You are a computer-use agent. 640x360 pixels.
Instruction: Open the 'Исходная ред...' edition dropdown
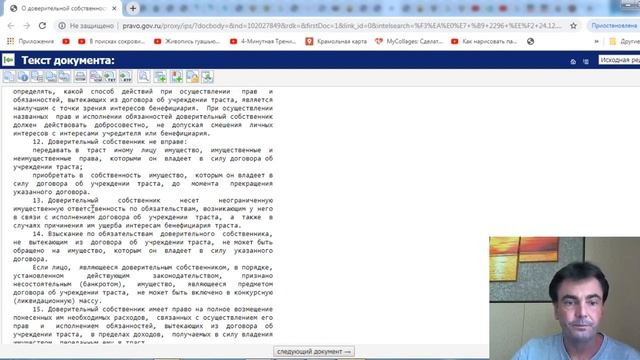click(619, 60)
